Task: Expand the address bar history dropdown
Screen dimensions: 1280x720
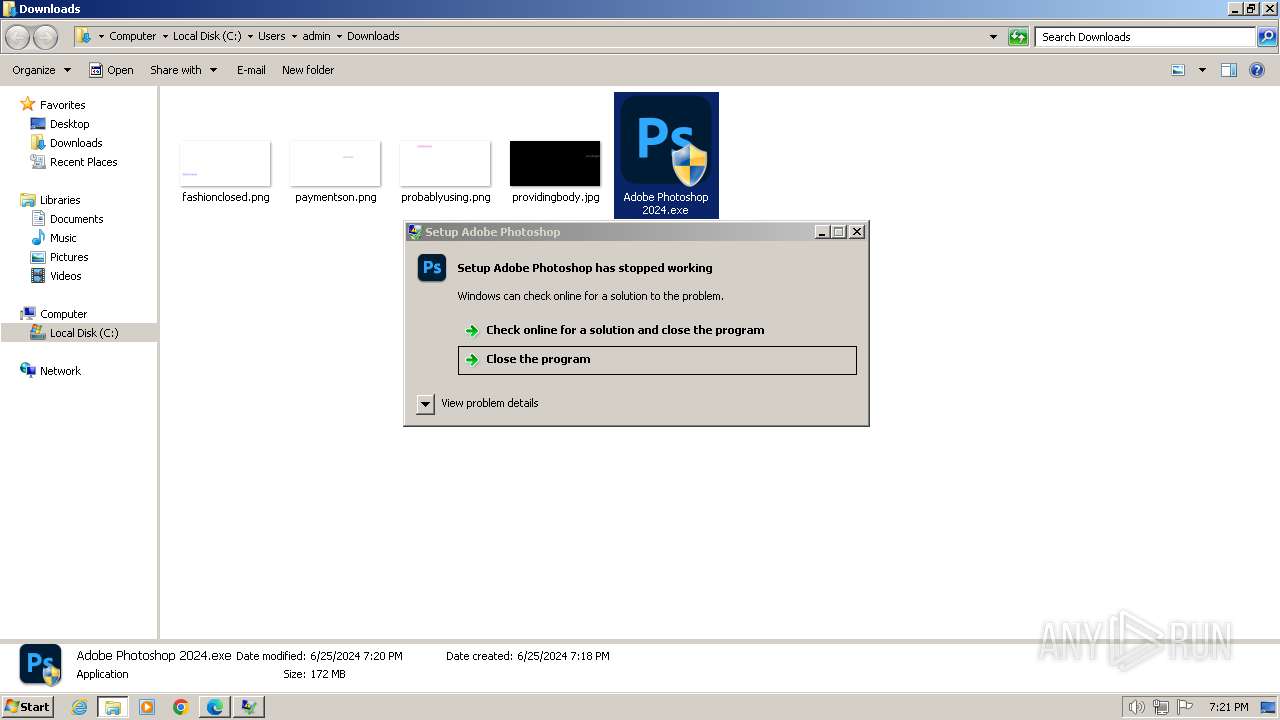Action: pyautogui.click(x=993, y=37)
